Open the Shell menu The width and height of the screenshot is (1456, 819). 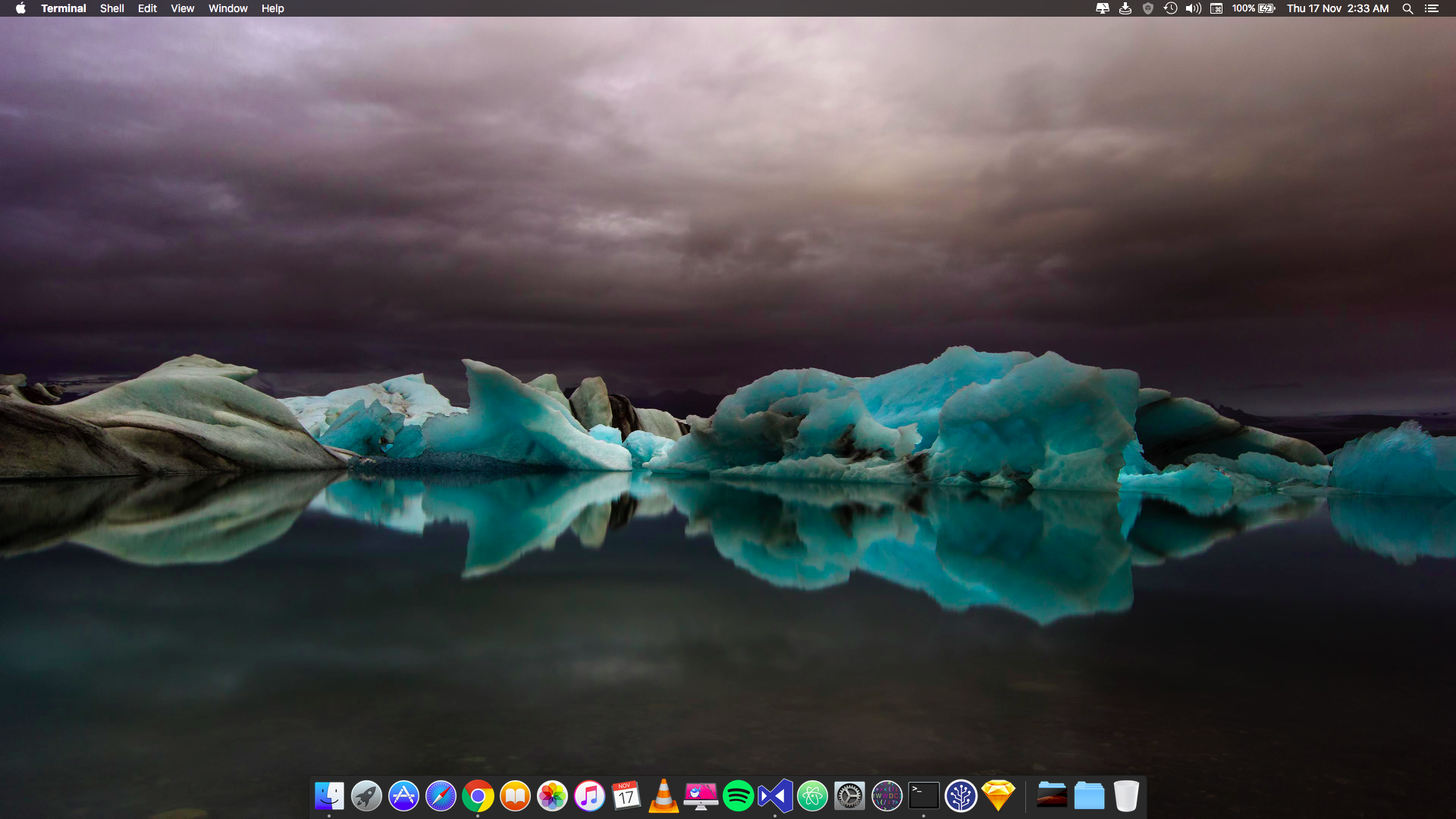(111, 8)
